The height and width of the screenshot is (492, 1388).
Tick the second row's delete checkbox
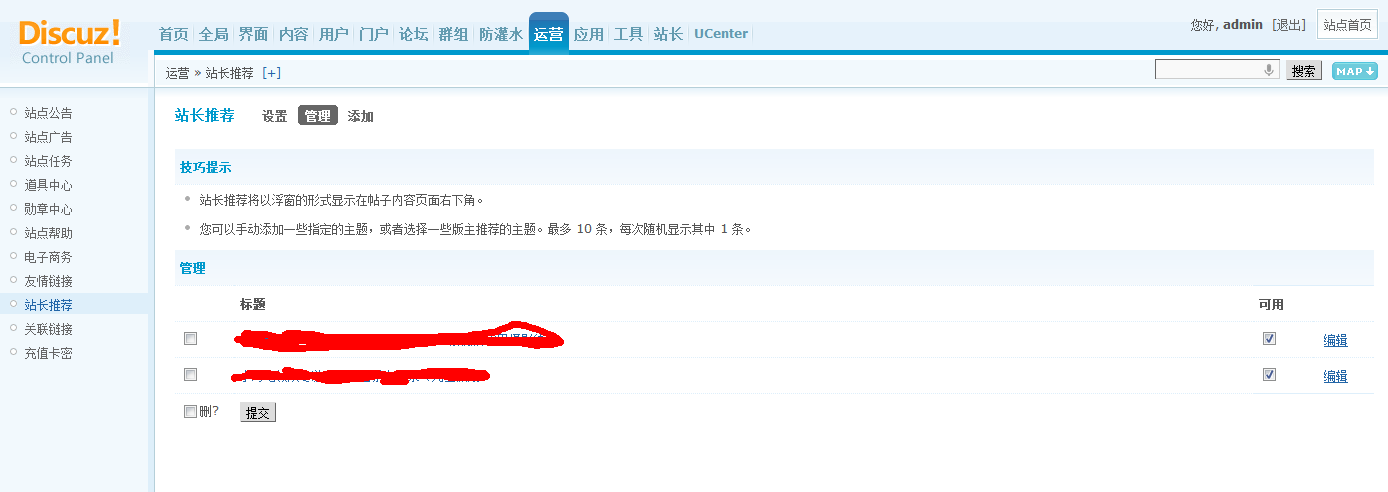(x=190, y=375)
